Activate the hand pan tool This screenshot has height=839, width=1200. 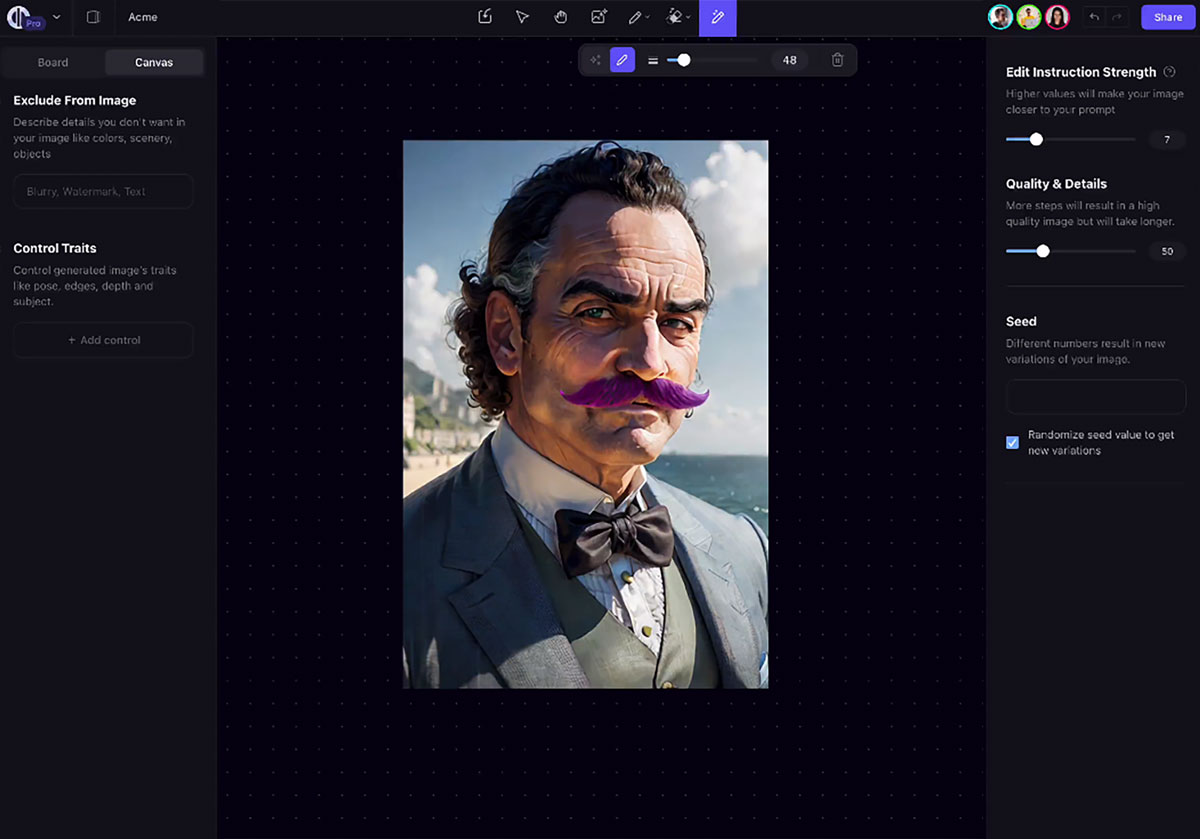tap(561, 17)
